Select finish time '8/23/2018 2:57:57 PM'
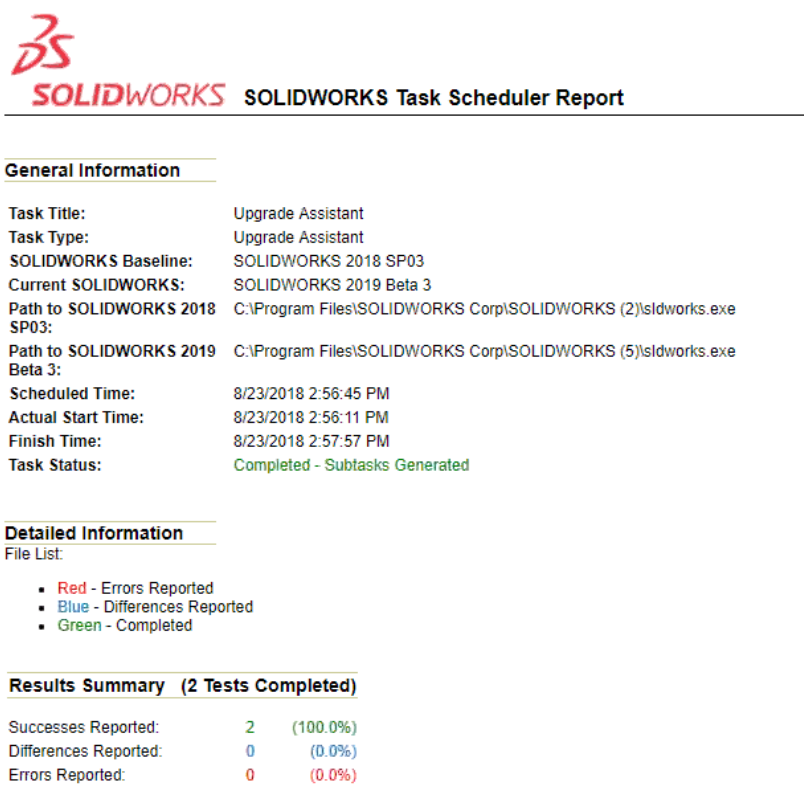The height and width of the screenshot is (795, 804). tap(311, 441)
